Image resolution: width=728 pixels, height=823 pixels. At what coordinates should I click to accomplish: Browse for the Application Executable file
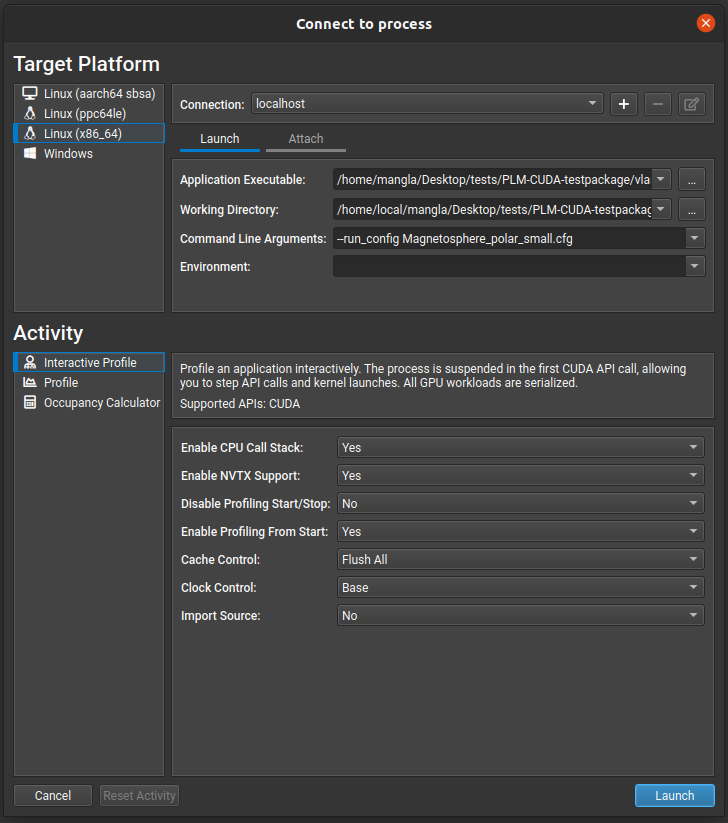tap(692, 180)
